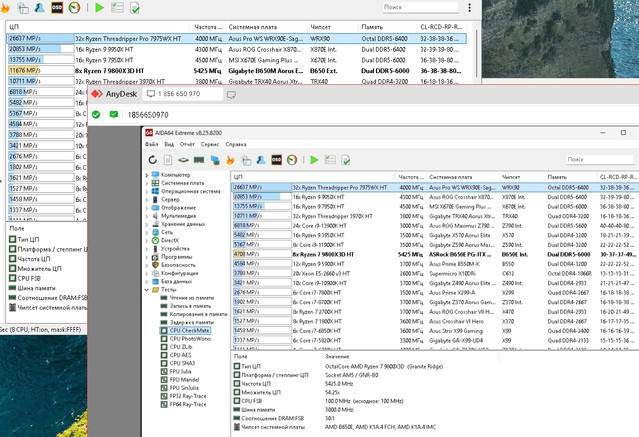Open the Файл menu in AIDA64
The image size is (639, 437).
click(152, 144)
